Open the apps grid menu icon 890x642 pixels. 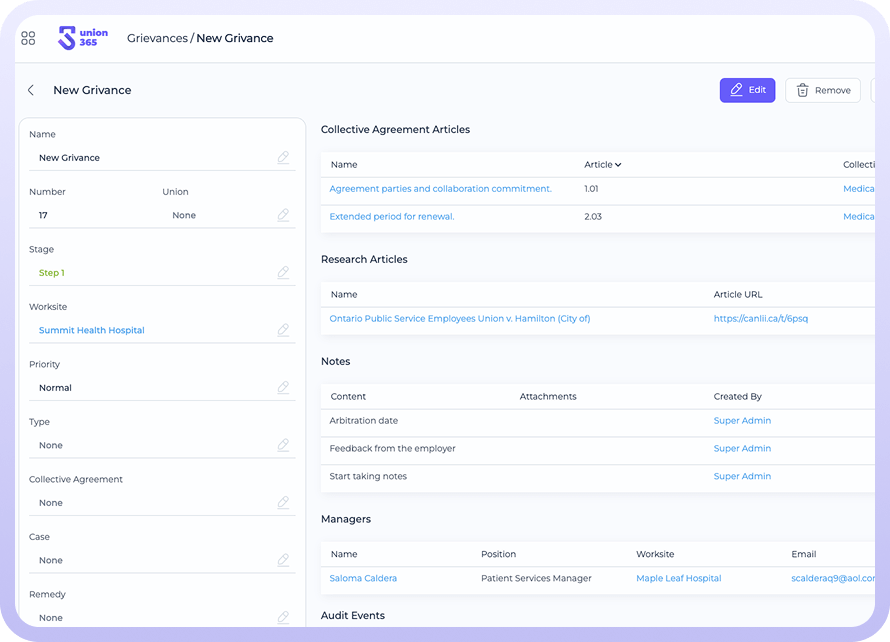(x=28, y=38)
